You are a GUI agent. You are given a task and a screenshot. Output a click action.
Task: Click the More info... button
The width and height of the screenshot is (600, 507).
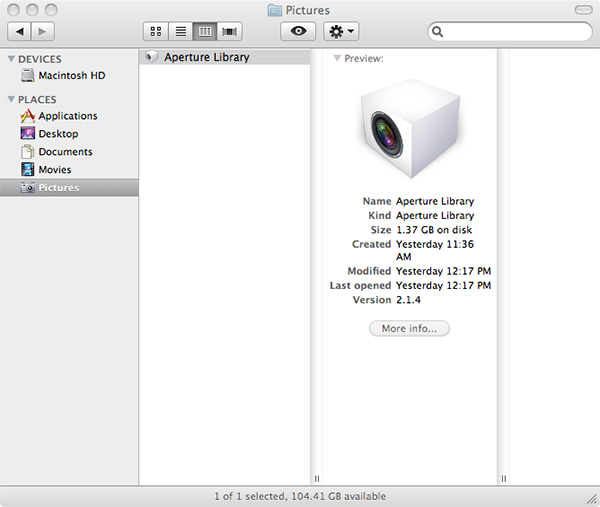point(409,328)
